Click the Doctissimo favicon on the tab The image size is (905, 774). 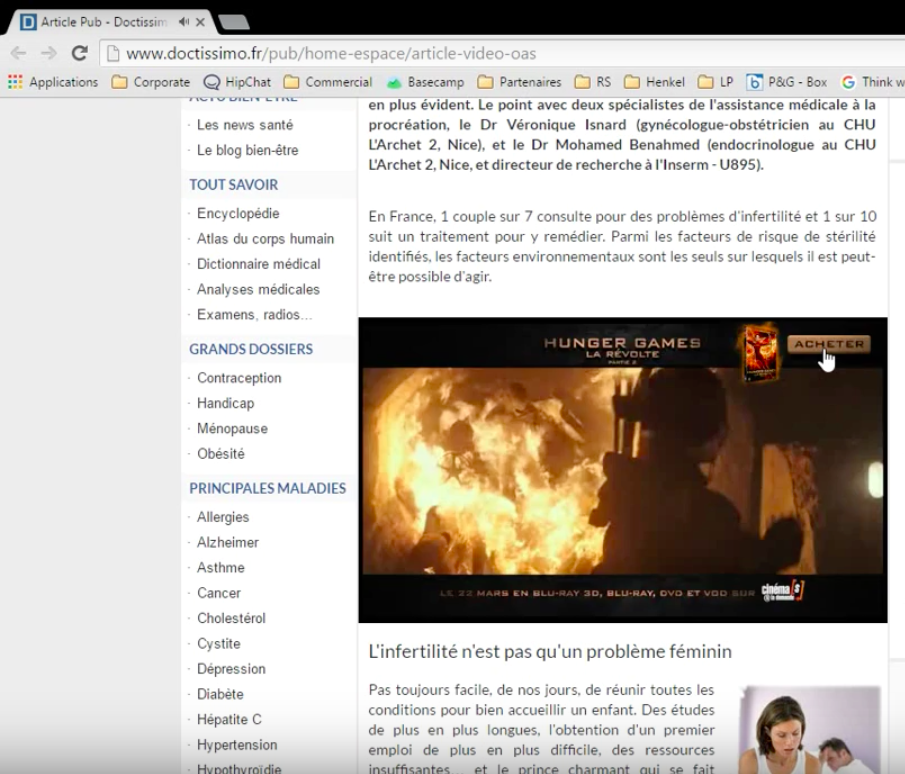point(28,22)
